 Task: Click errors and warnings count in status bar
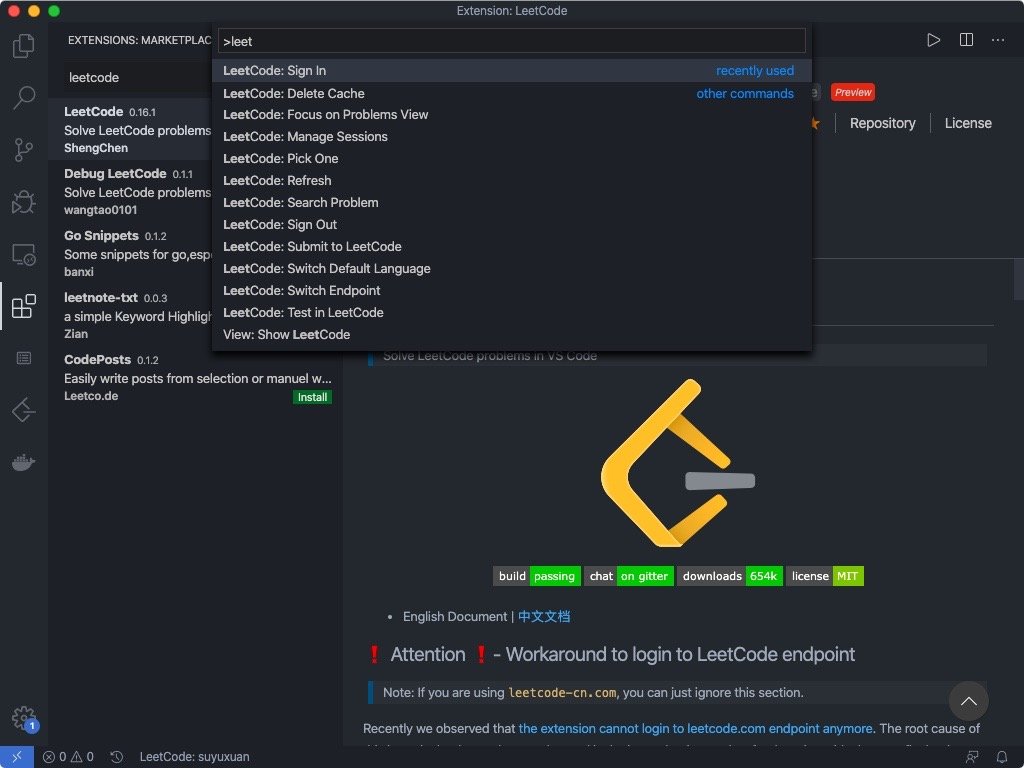click(x=68, y=757)
